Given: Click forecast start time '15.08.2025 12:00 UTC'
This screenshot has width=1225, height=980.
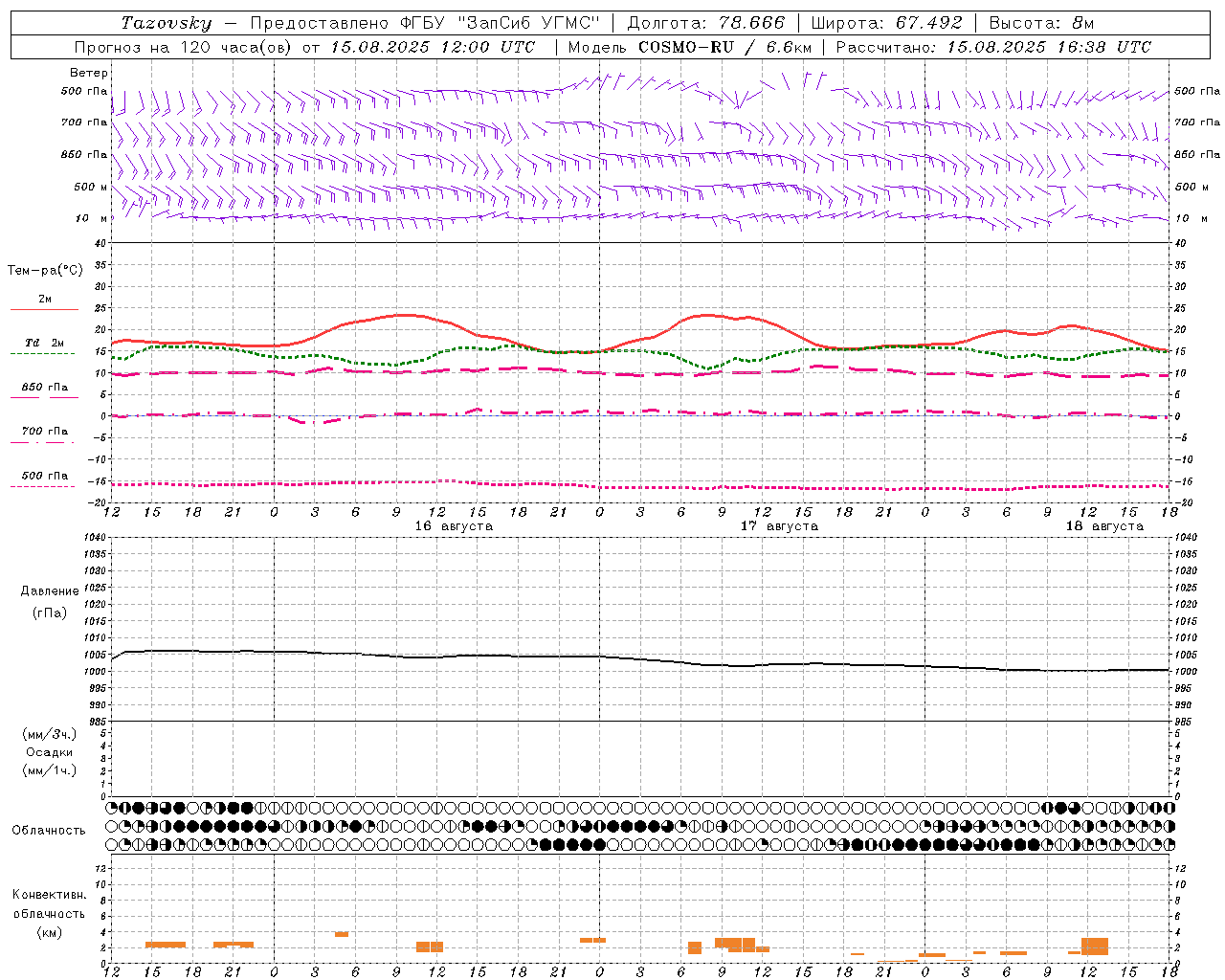Looking at the screenshot, I should tap(433, 47).
